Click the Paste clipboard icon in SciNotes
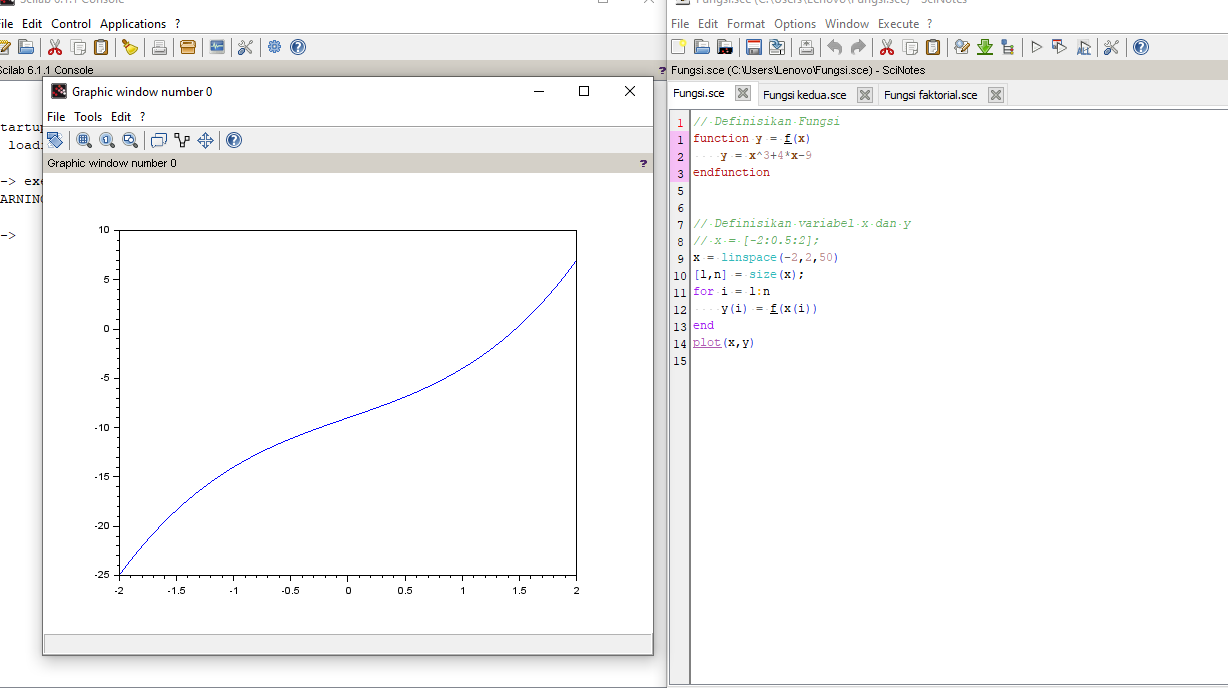The width and height of the screenshot is (1228, 688). pos(933,47)
